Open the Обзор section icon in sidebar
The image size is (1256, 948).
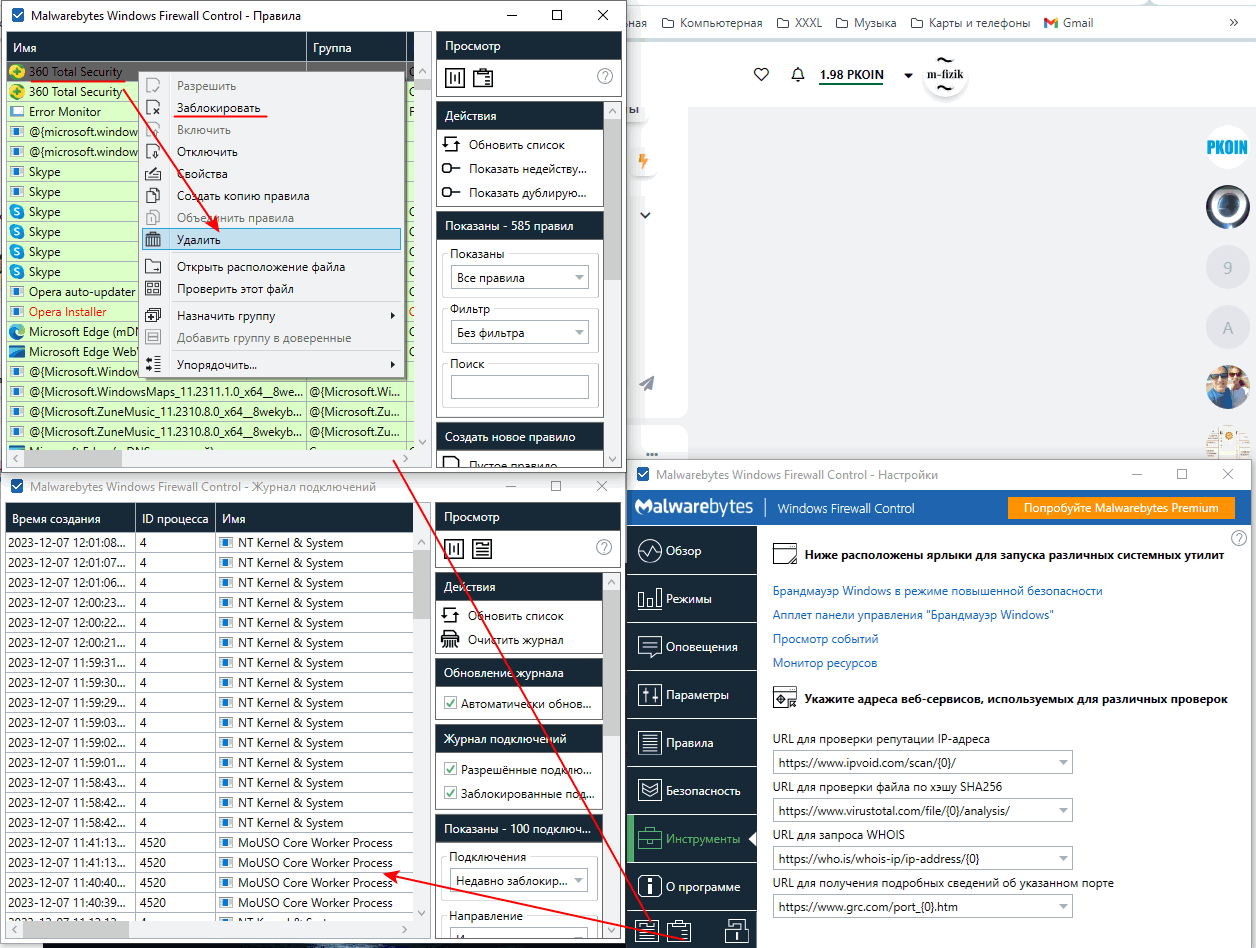coord(650,551)
